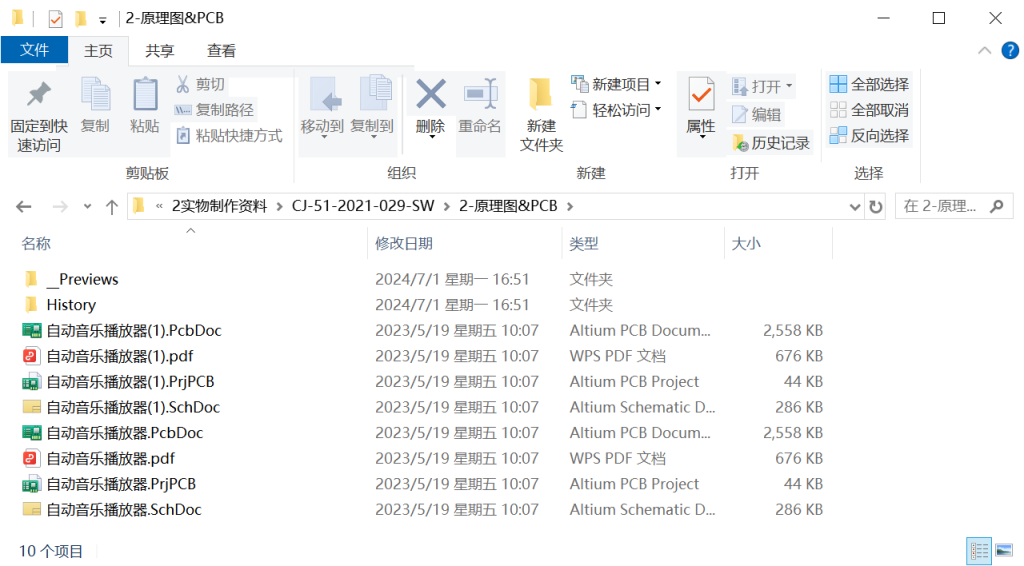Click the Cut scissors button
The height and width of the screenshot is (566, 1024).
point(200,84)
